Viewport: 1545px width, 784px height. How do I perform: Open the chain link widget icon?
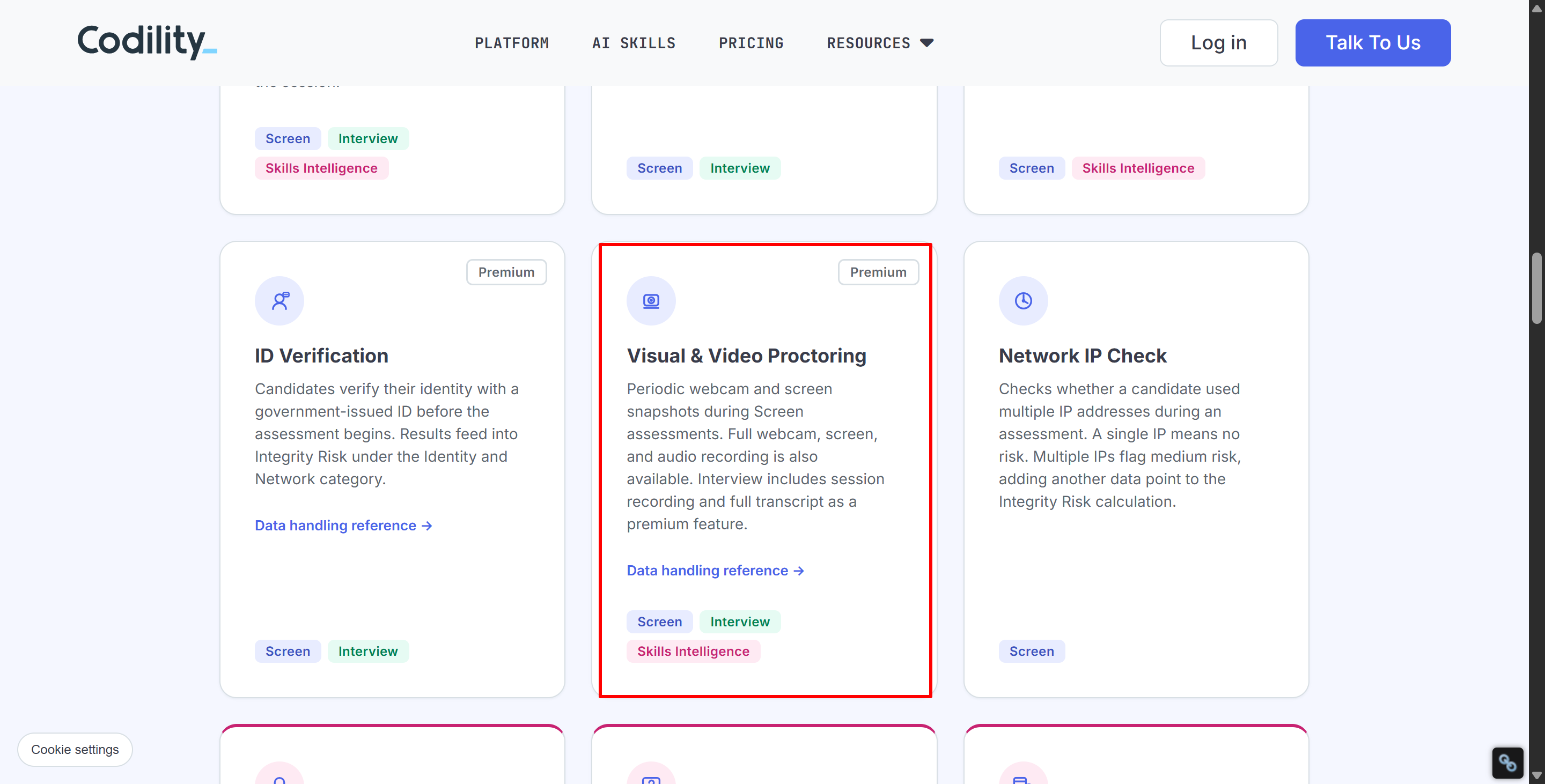1507,763
